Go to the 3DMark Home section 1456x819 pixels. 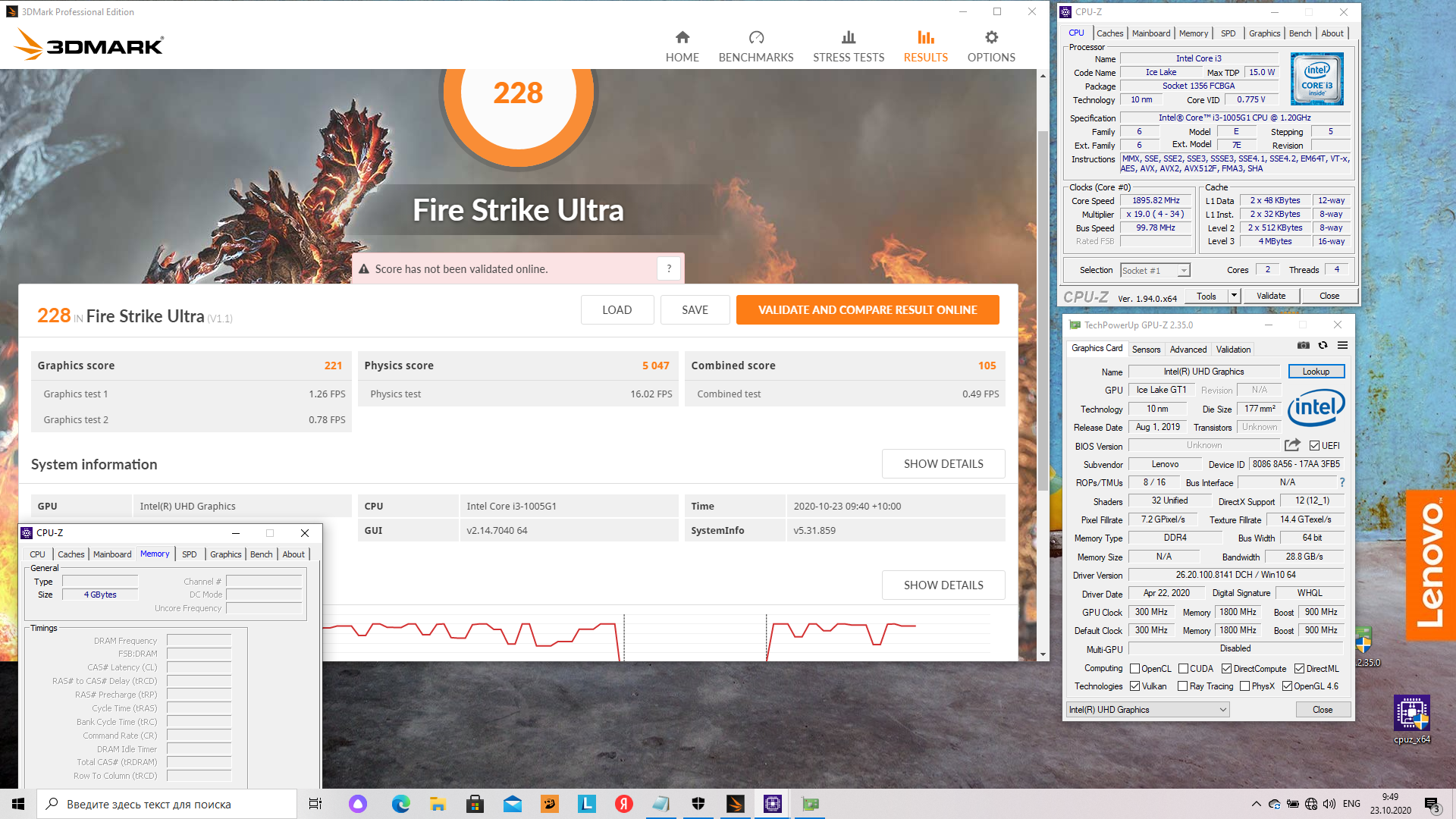pyautogui.click(x=682, y=47)
